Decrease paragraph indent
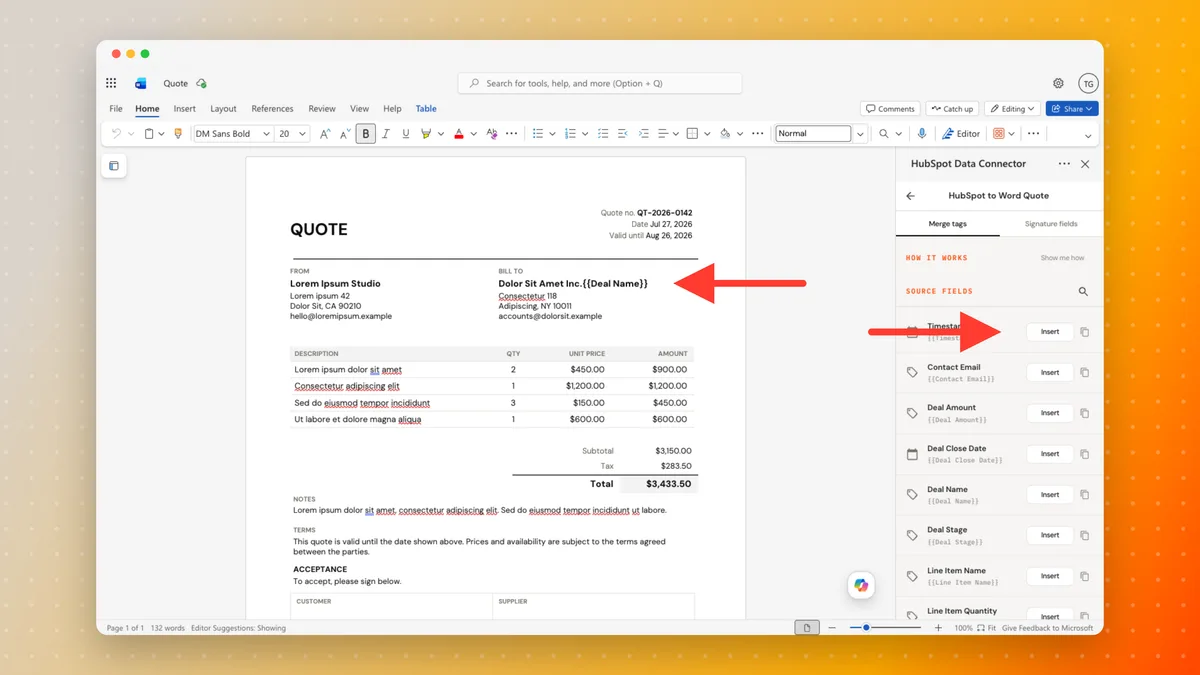Viewport: 1200px width, 675px height. point(623,133)
